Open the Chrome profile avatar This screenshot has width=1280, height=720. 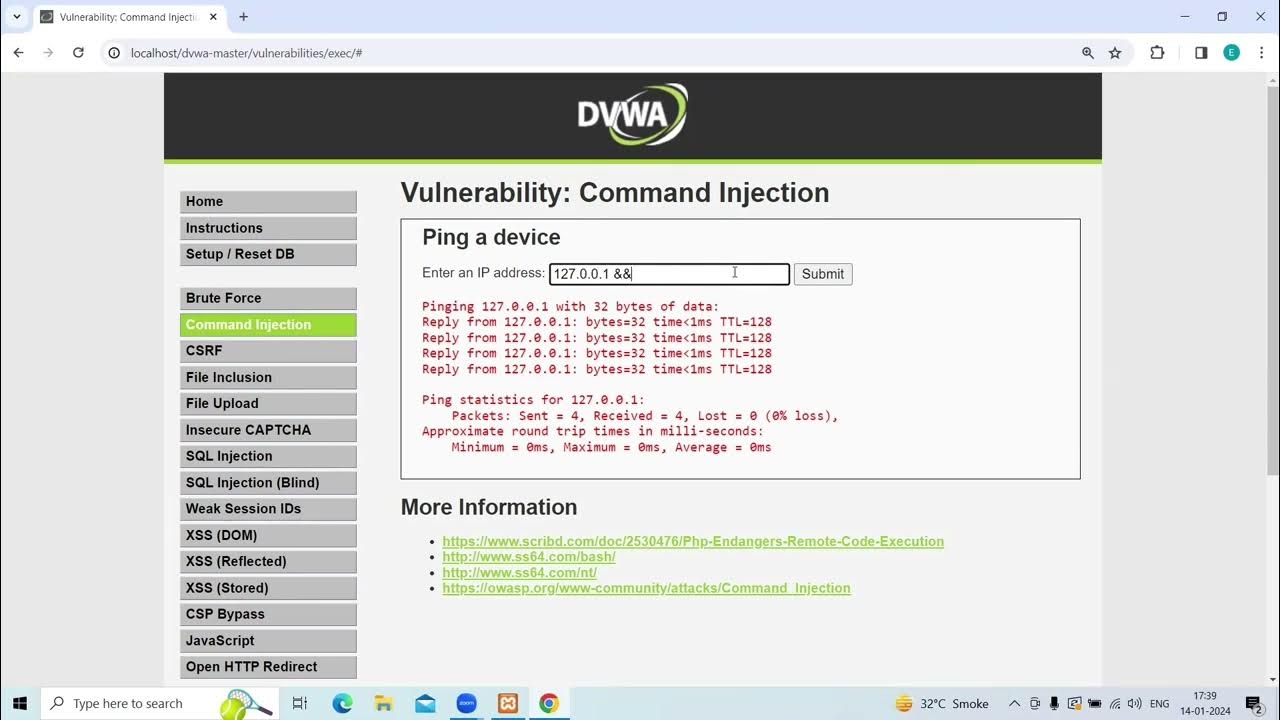point(1232,53)
